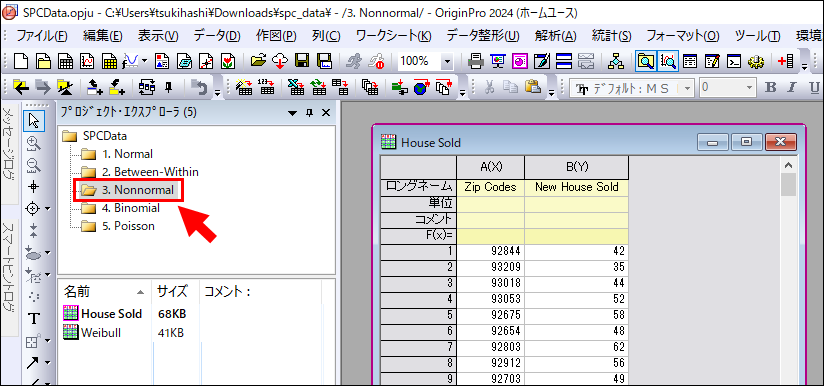Click the Import Excel icon
Screen dimensions: 824x386
(x=296, y=87)
